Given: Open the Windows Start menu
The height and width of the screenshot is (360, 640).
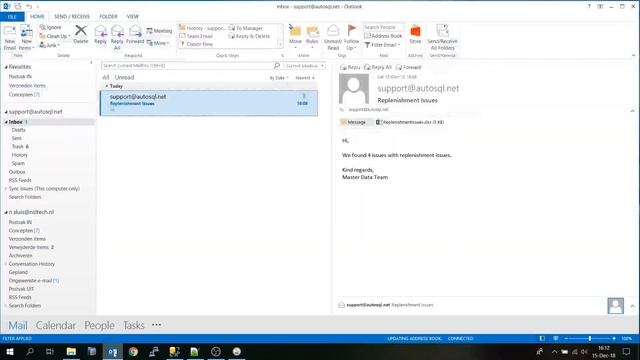Looking at the screenshot, I should click(x=9, y=351).
